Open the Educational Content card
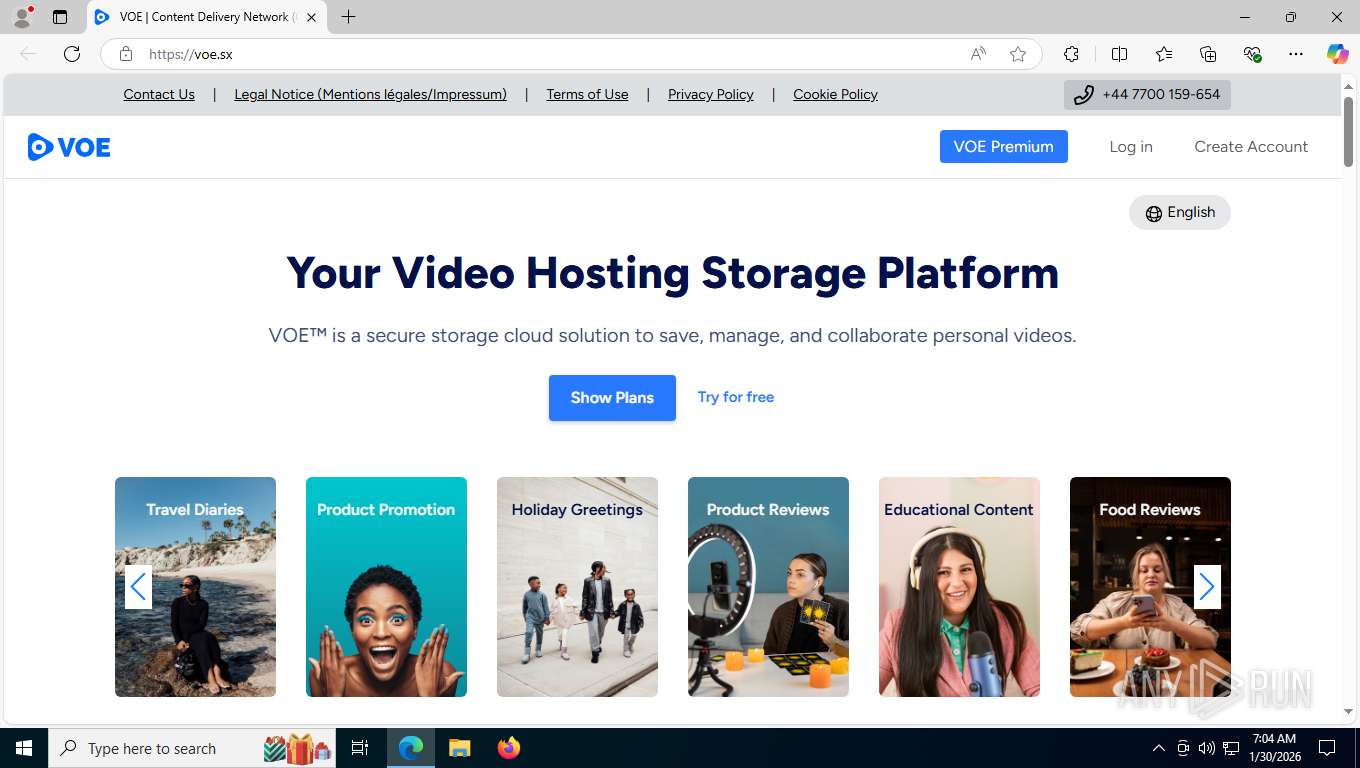 pos(959,587)
